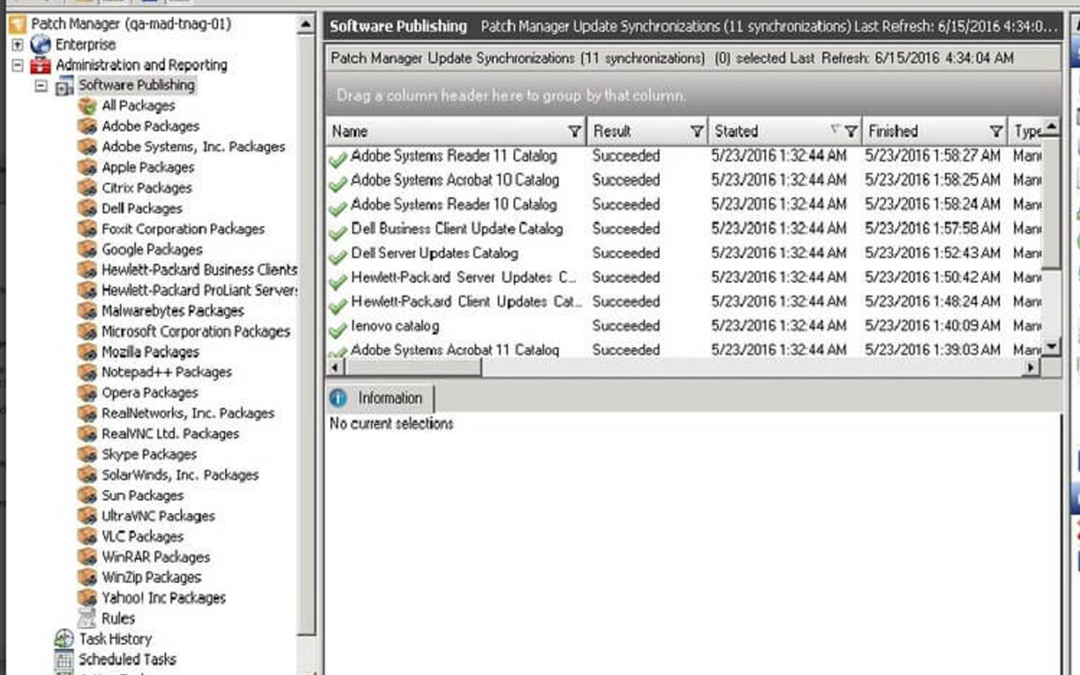
Task: Click the Skype Packages box icon
Action: click(87, 455)
